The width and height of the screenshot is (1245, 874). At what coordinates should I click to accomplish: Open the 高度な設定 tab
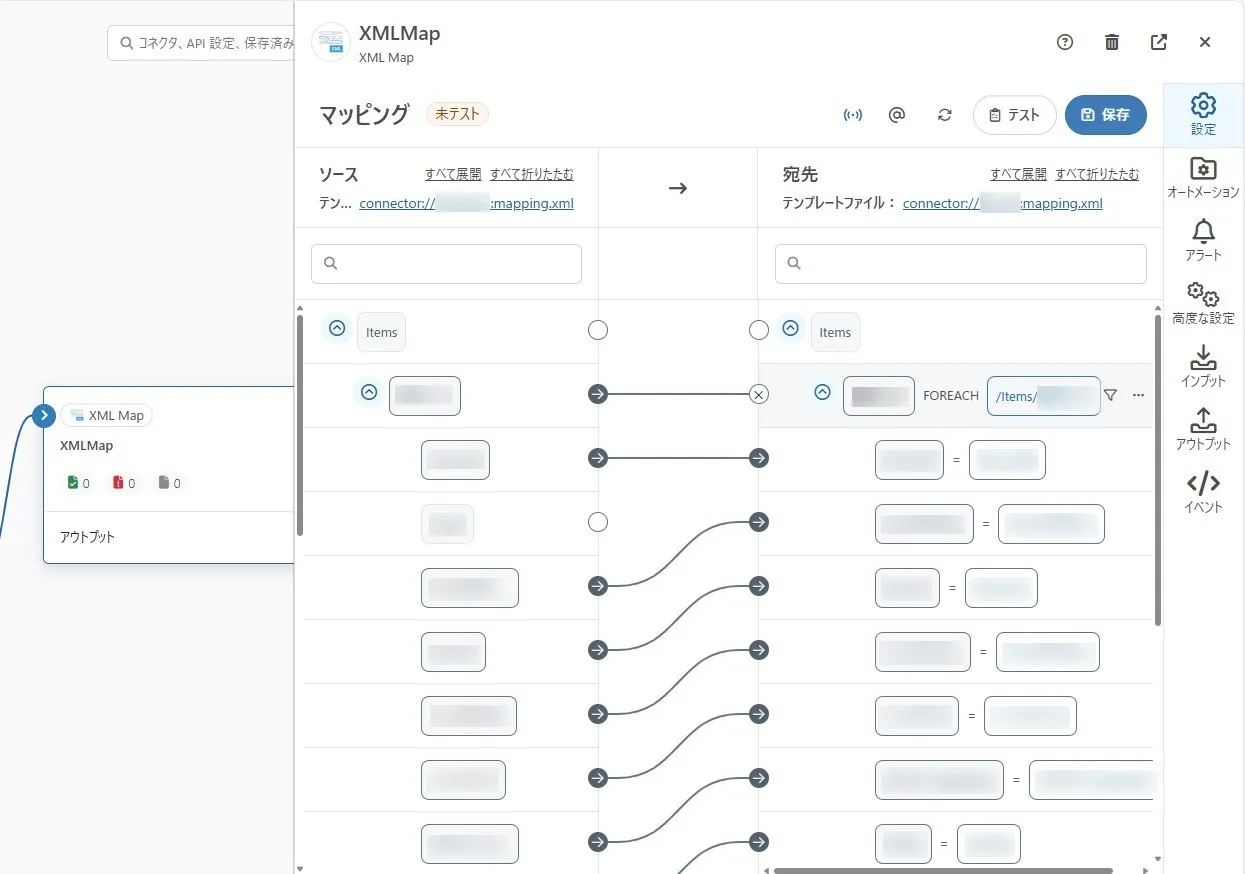pos(1203,303)
